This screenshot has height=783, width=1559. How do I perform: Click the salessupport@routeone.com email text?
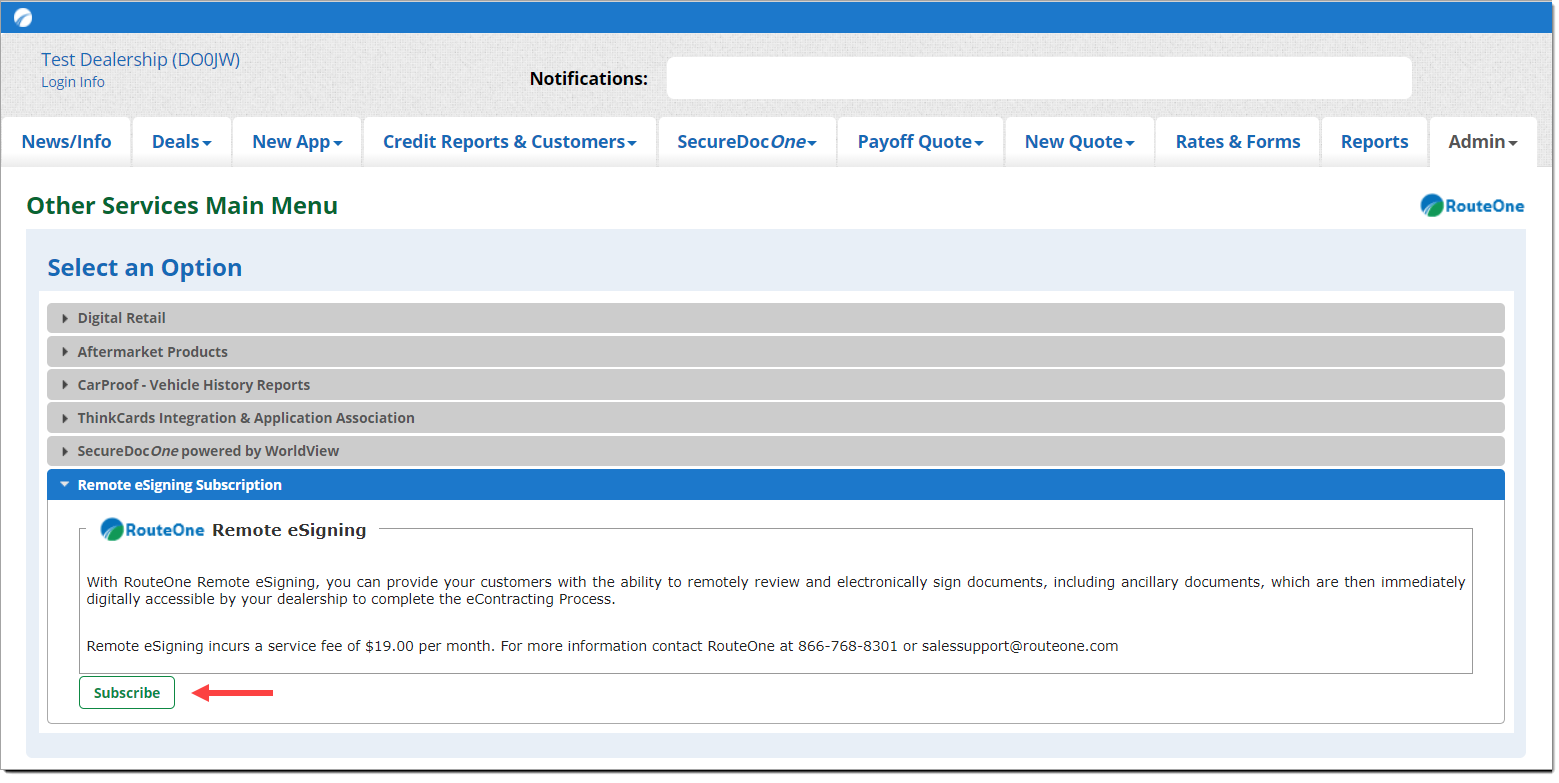[1020, 646]
